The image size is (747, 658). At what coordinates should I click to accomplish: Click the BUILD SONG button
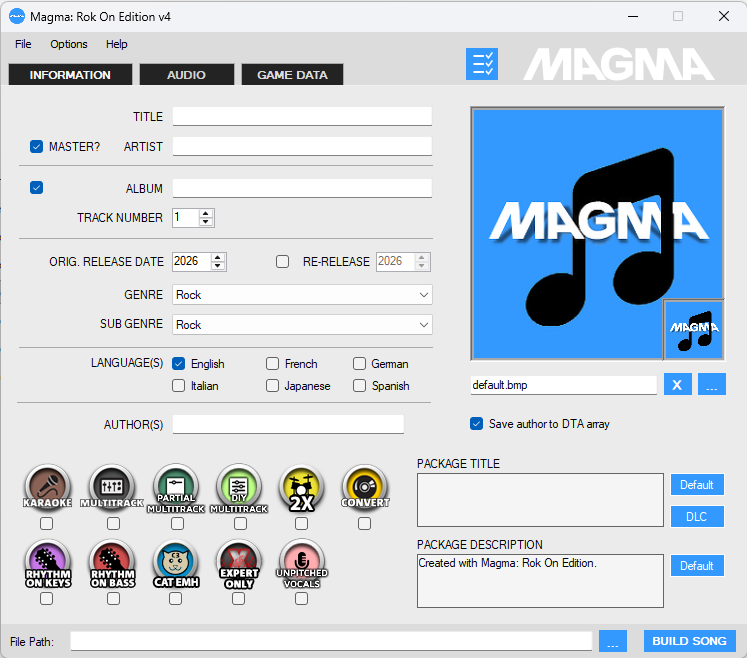click(x=689, y=641)
